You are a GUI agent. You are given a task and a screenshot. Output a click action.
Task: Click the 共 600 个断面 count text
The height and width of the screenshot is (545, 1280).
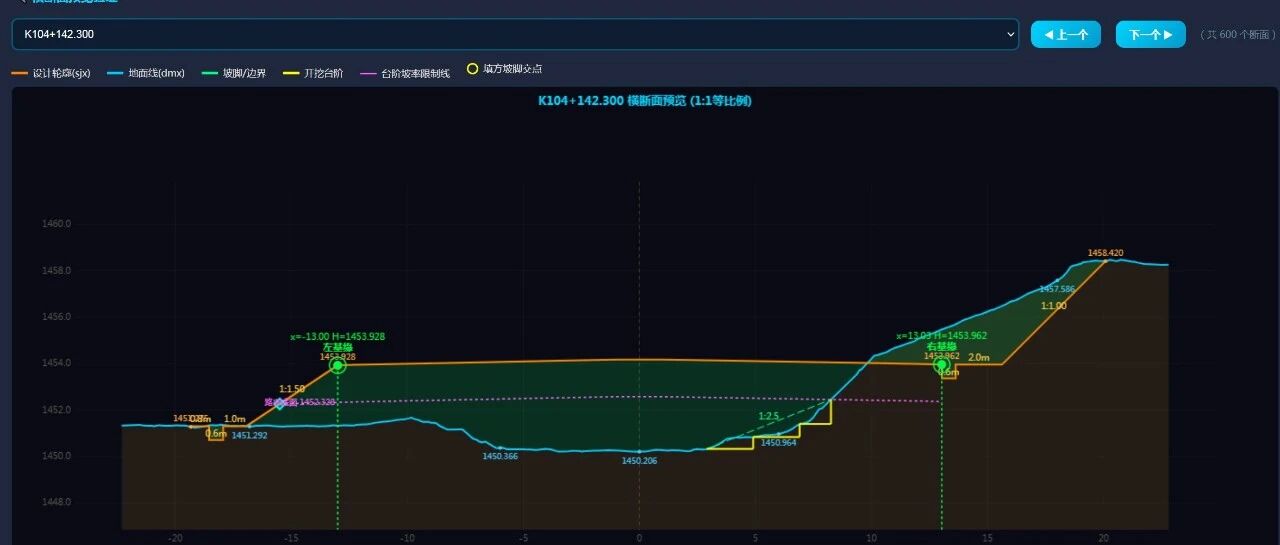pos(1237,34)
